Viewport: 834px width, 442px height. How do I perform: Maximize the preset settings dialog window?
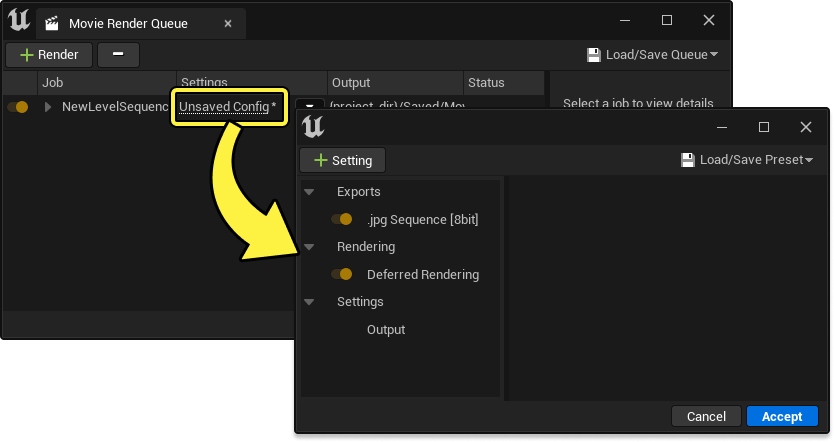pyautogui.click(x=764, y=127)
